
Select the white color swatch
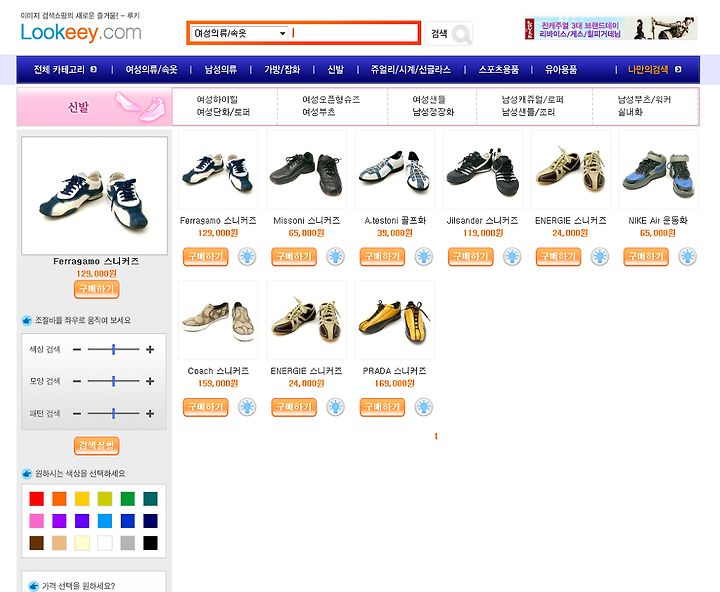(105, 543)
